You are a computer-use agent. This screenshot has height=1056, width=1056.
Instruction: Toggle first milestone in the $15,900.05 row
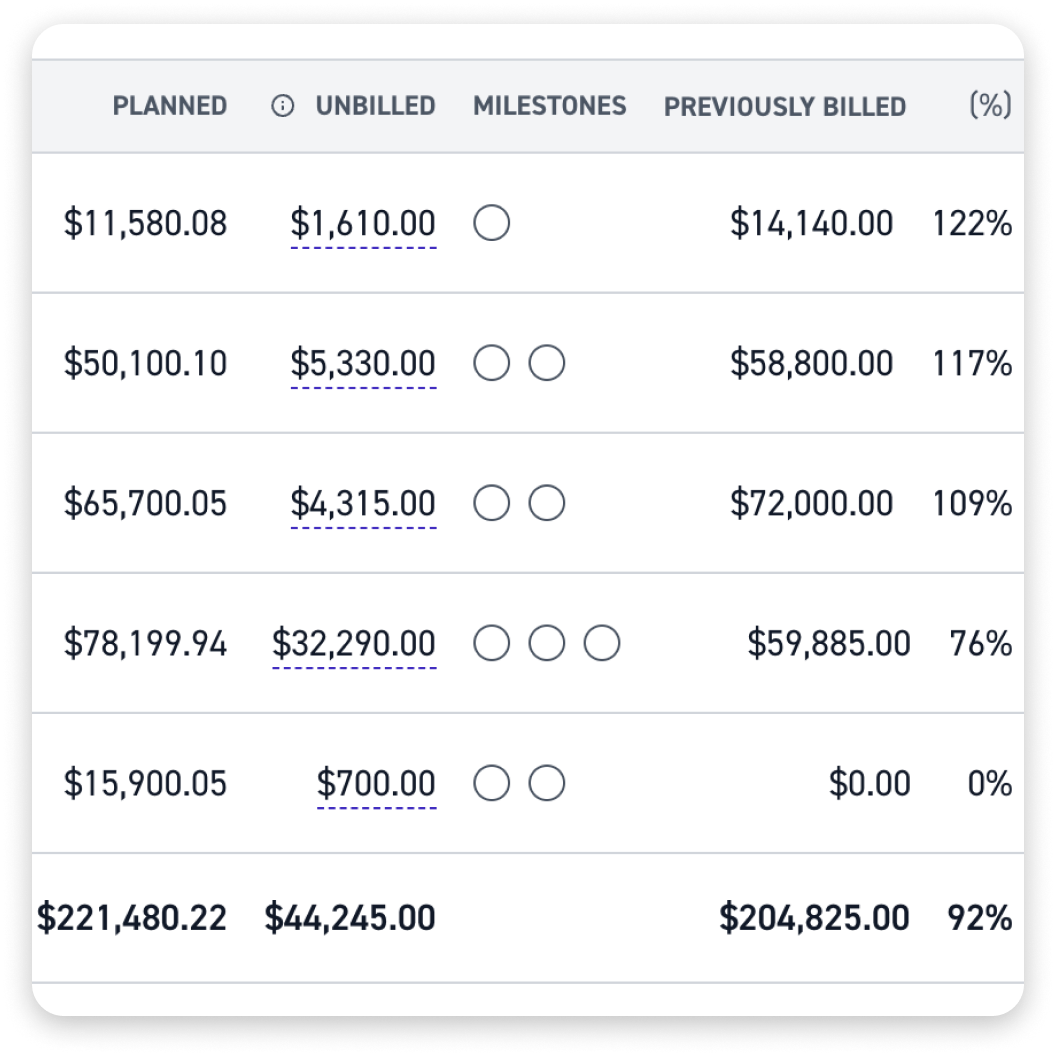492,783
